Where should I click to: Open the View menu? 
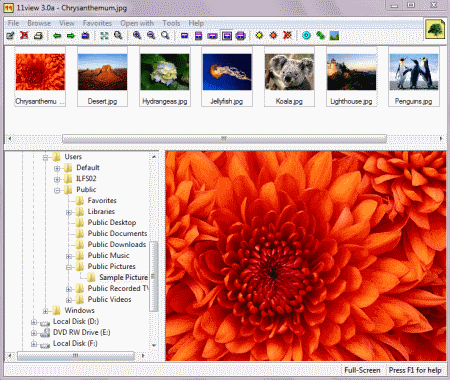67,23
